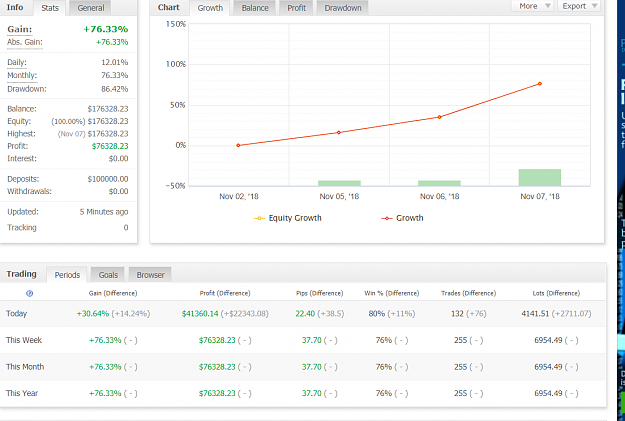Click the Nov 06 green profit bar
Screen dimensions: 625x421
[x=439, y=183]
